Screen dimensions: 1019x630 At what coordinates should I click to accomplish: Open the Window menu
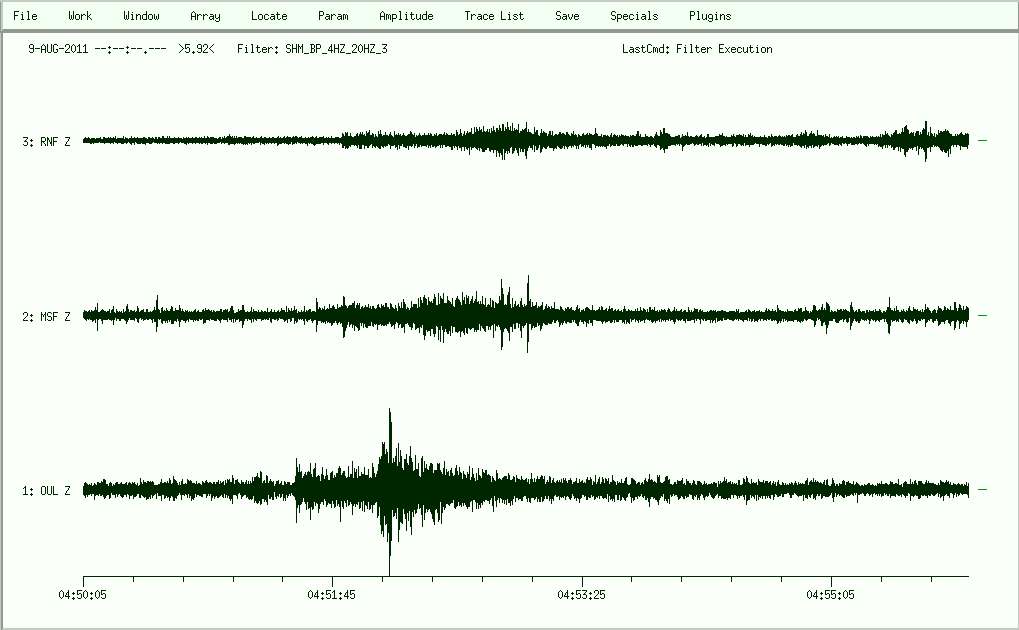click(141, 16)
